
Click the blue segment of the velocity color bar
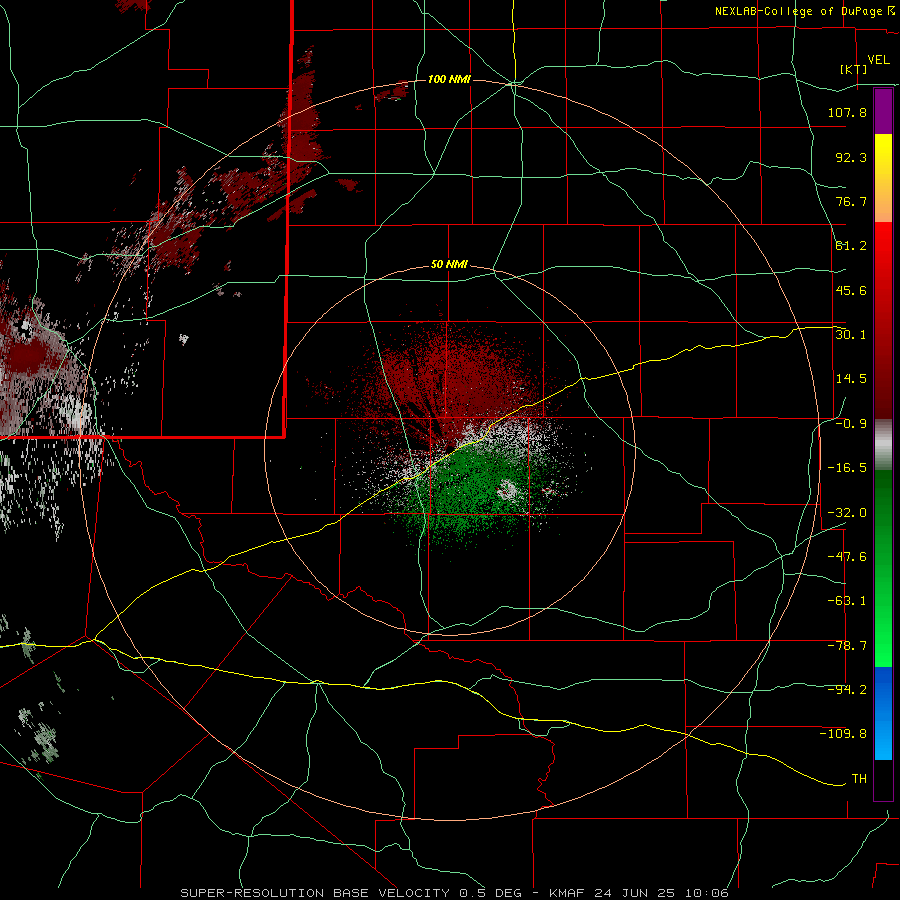883,713
